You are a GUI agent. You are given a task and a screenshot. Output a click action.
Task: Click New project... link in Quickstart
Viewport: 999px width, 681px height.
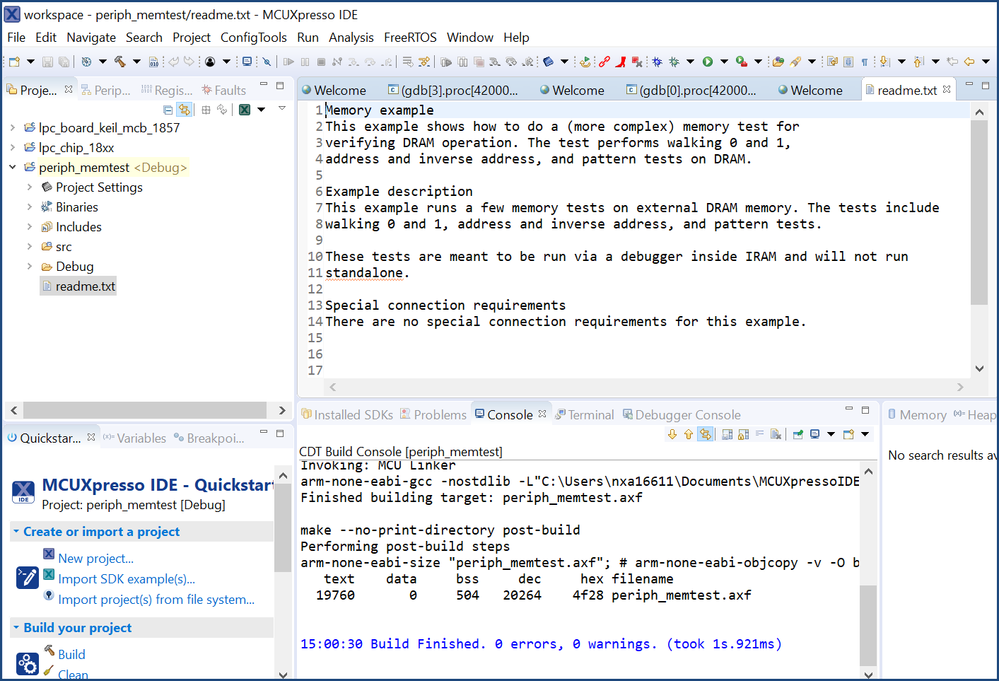[x=96, y=559]
